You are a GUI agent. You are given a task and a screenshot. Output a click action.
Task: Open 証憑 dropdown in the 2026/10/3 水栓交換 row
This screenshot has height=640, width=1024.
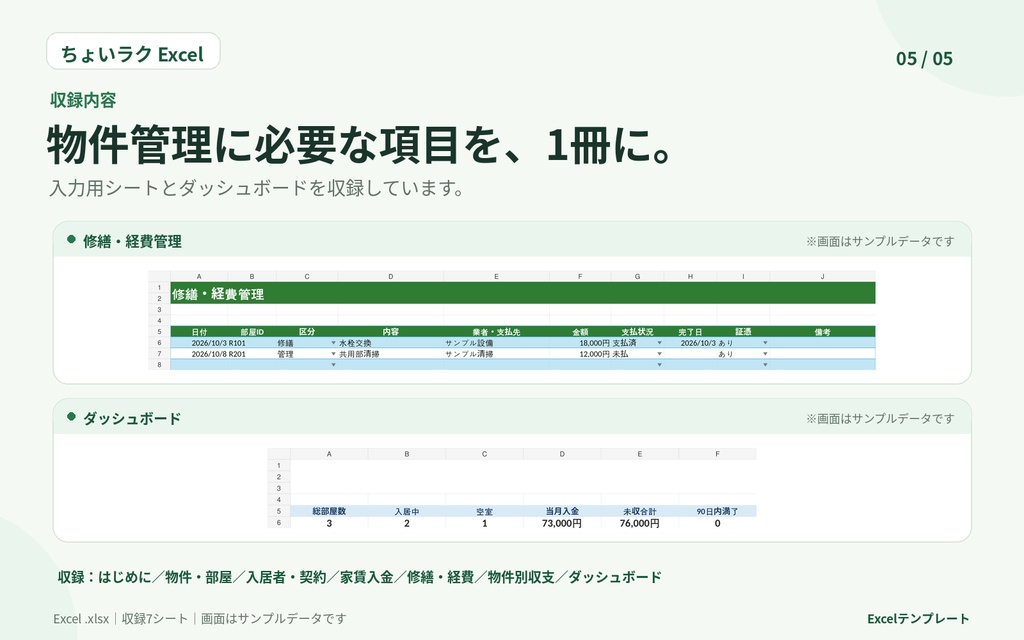765,343
